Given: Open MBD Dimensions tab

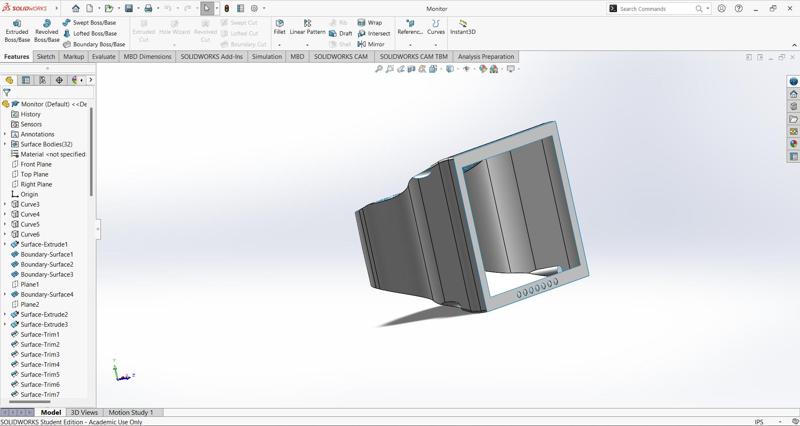Looking at the screenshot, I should click(147, 57).
